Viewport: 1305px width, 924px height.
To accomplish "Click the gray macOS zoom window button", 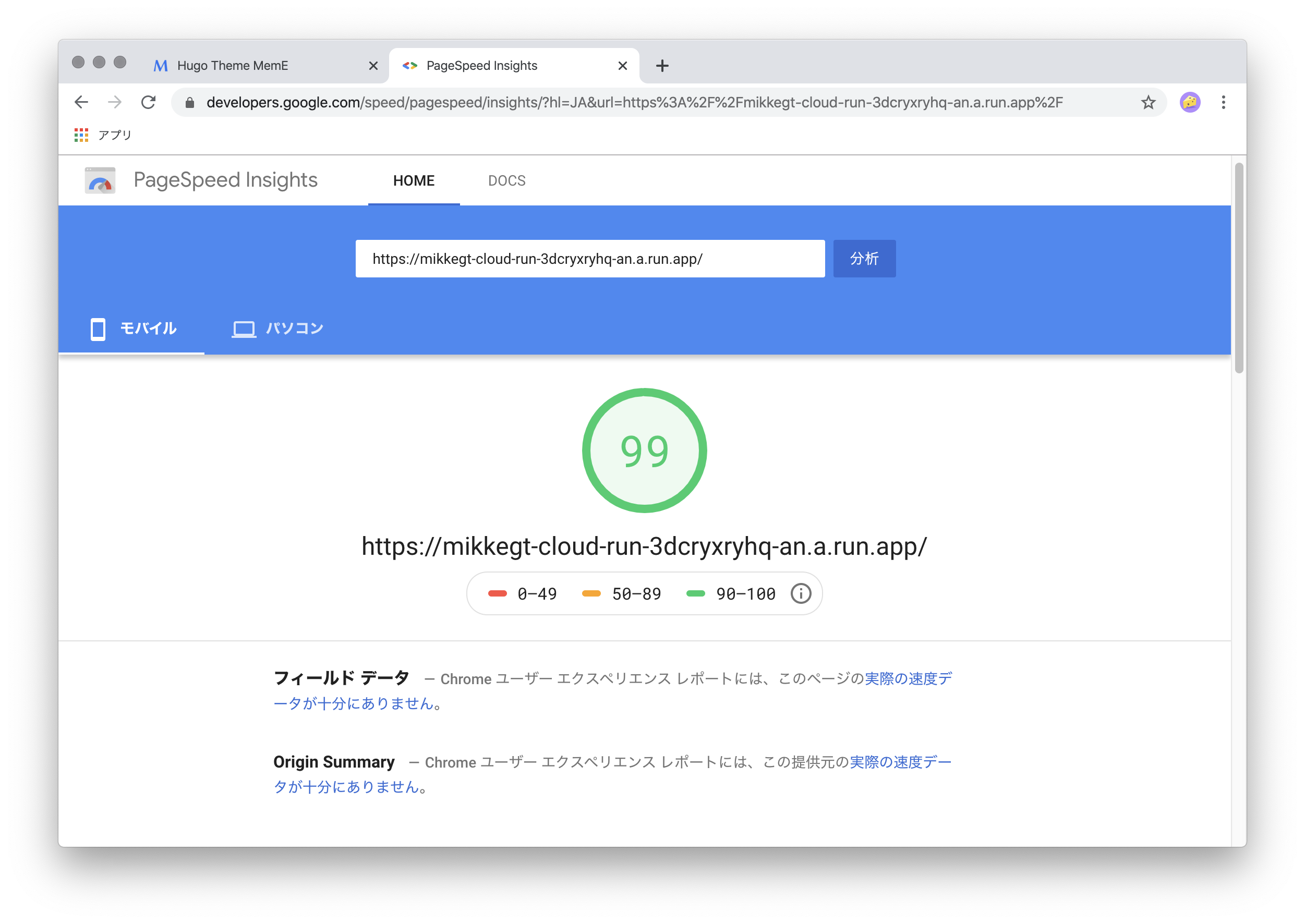I will 120,62.
